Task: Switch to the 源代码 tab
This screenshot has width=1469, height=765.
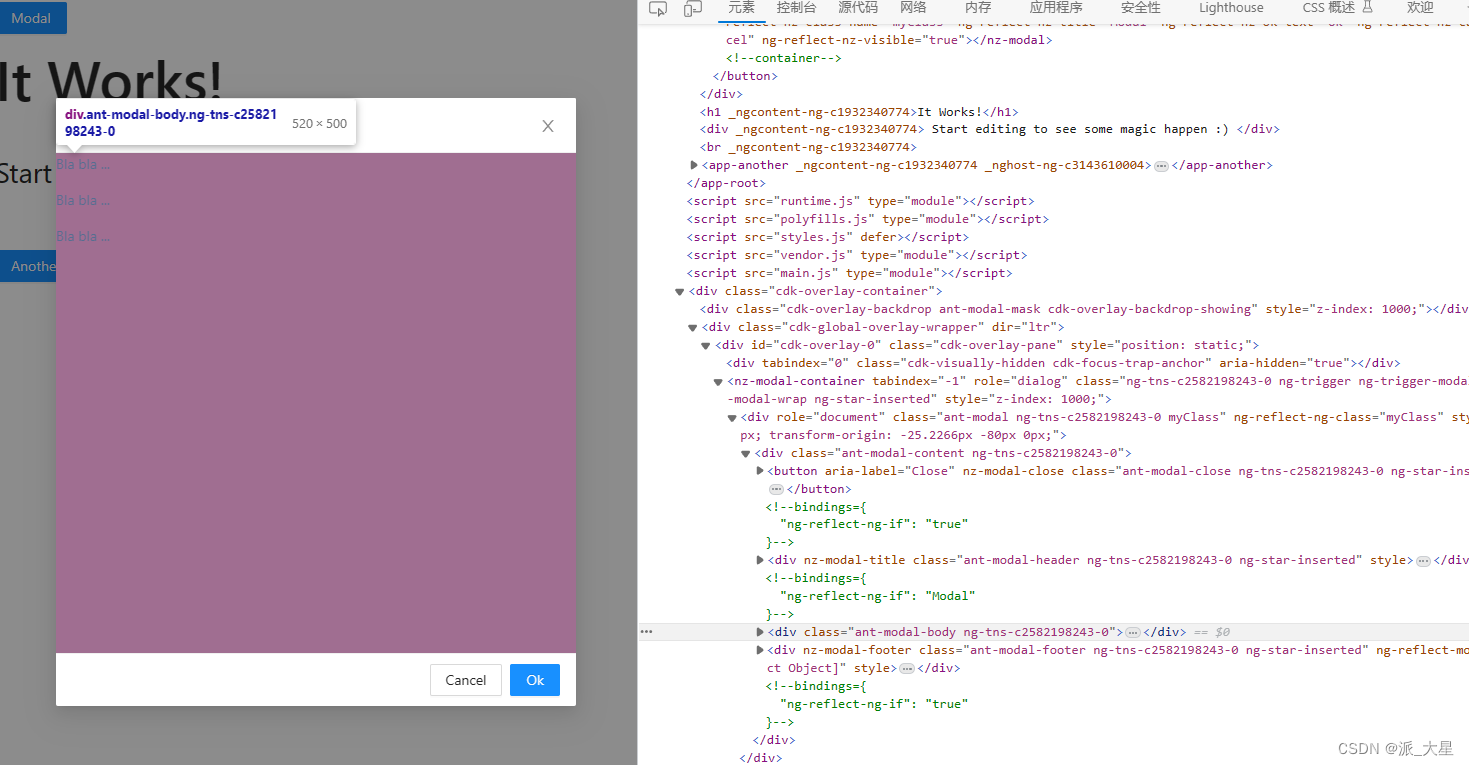Action: pyautogui.click(x=858, y=8)
